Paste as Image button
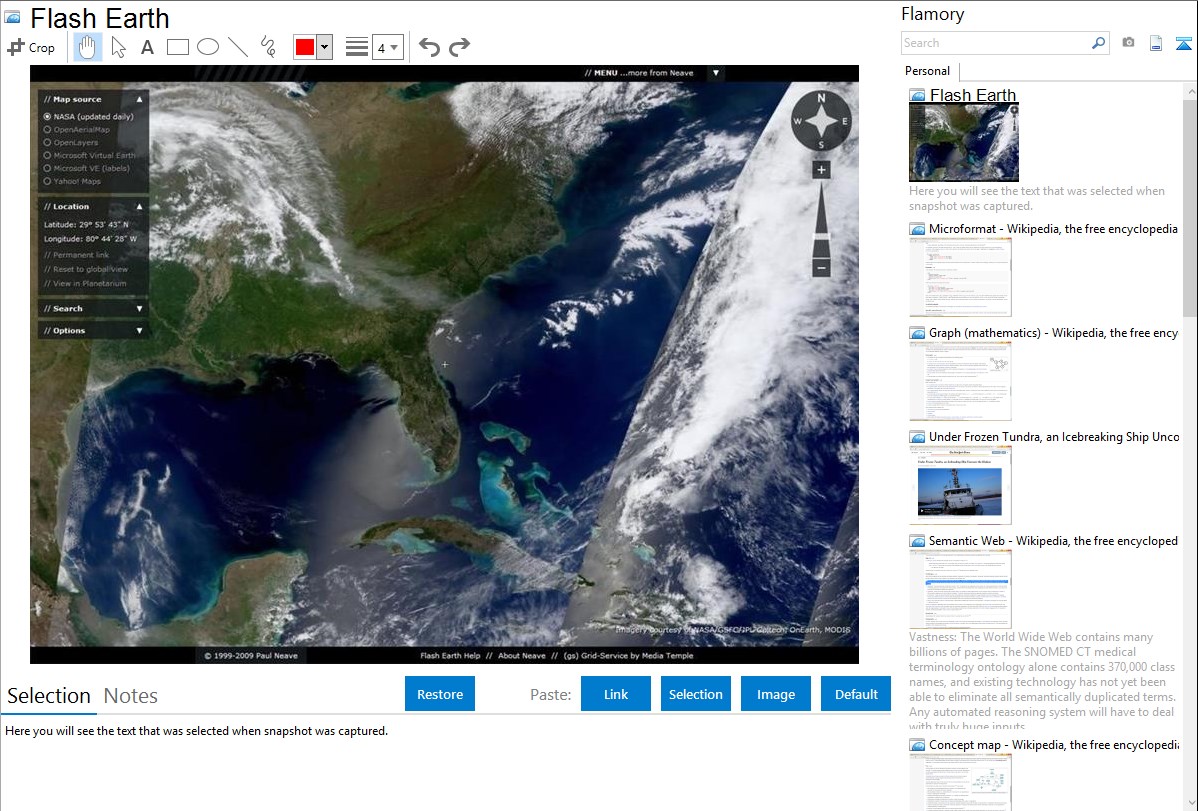Viewport: 1198px width, 811px height. click(x=776, y=694)
